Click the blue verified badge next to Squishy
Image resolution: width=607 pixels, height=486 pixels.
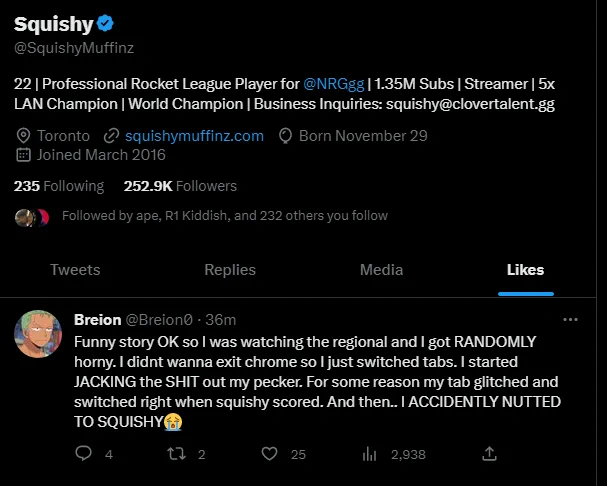point(105,23)
